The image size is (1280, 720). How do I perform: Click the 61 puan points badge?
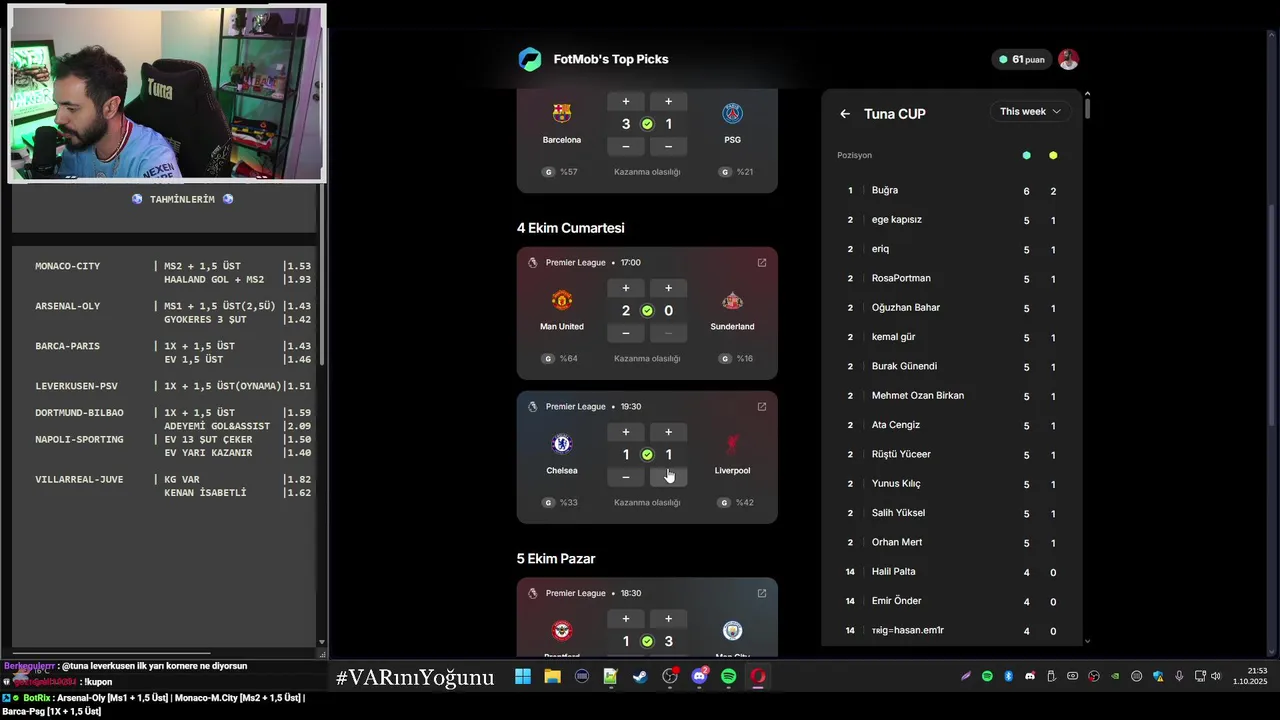(1022, 59)
